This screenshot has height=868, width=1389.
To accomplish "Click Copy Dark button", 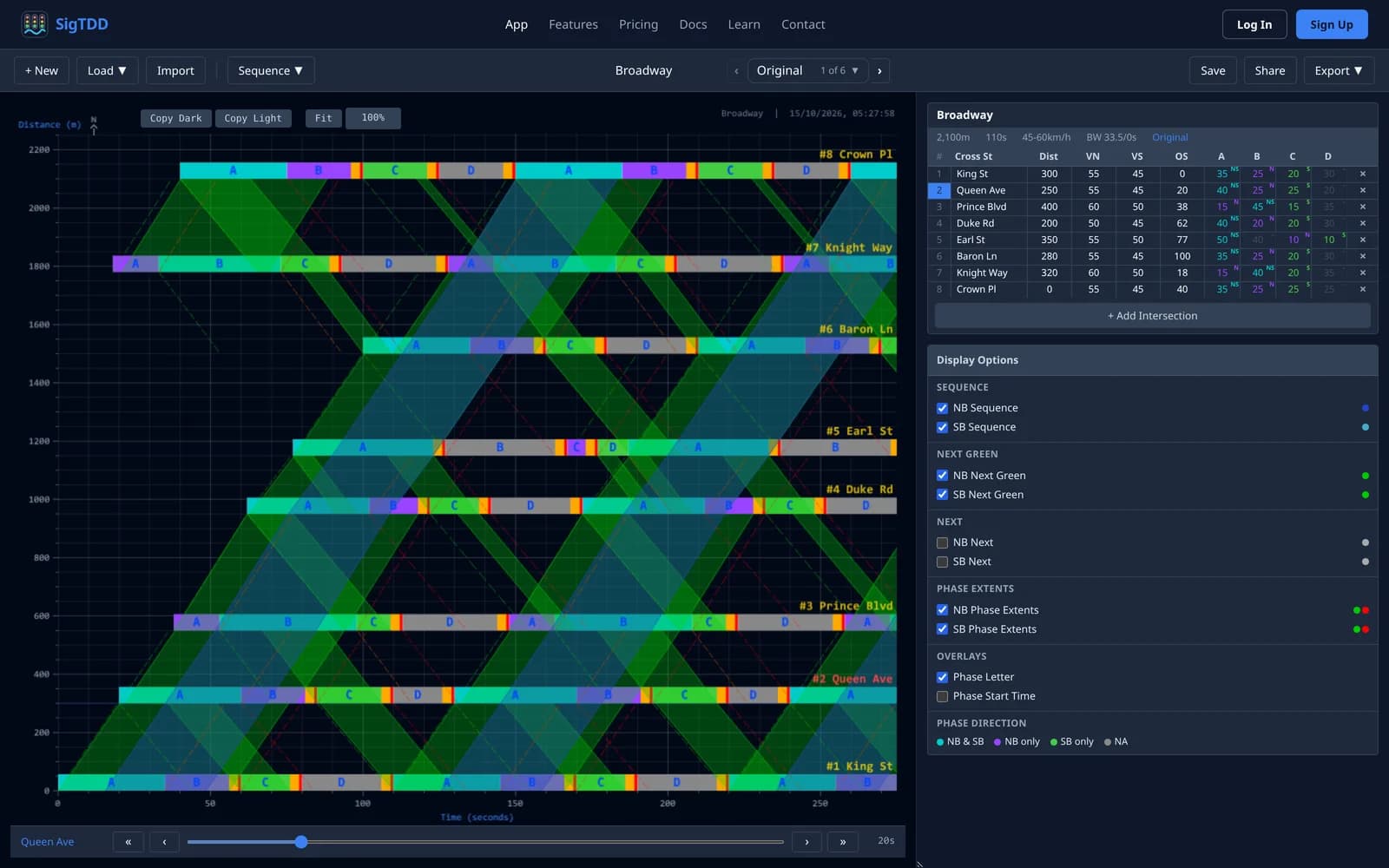I will pos(175,118).
